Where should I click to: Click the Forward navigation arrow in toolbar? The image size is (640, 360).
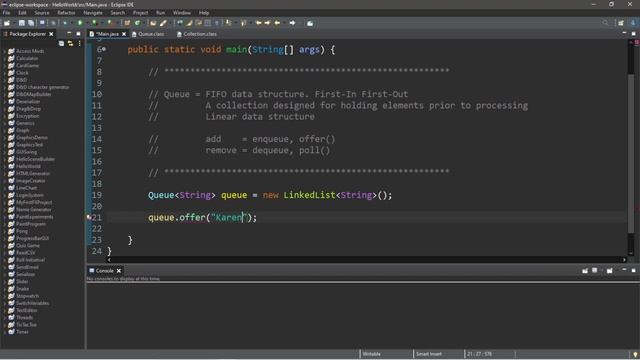pyautogui.click(x=292, y=23)
